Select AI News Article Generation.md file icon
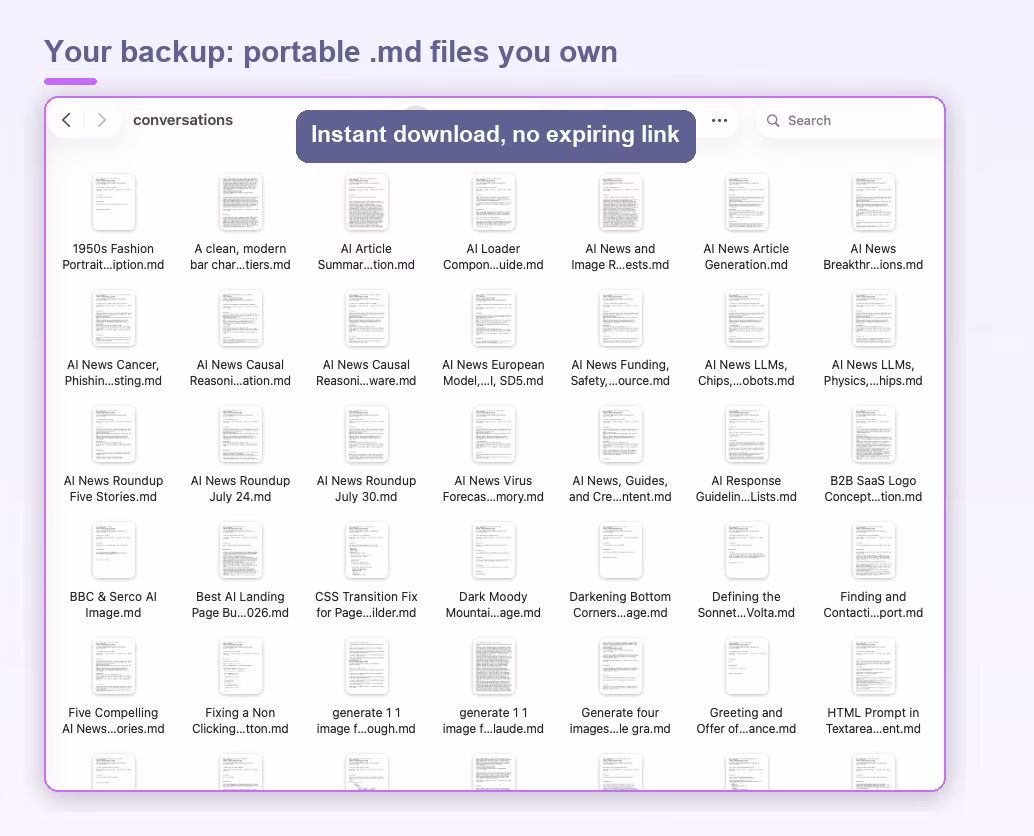 pyautogui.click(x=746, y=202)
